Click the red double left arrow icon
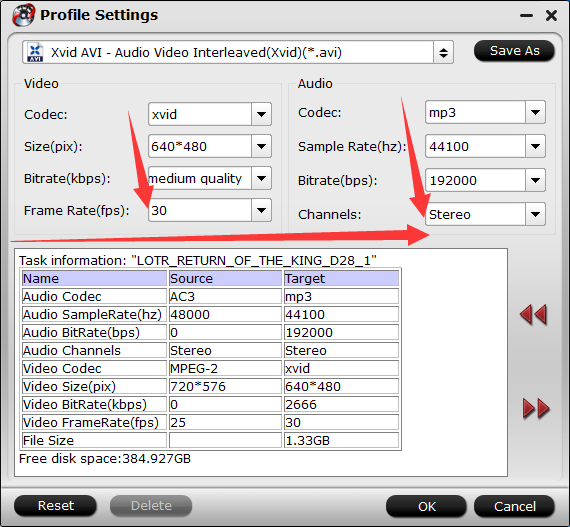Image resolution: width=570 pixels, height=527 pixels. [x=533, y=314]
